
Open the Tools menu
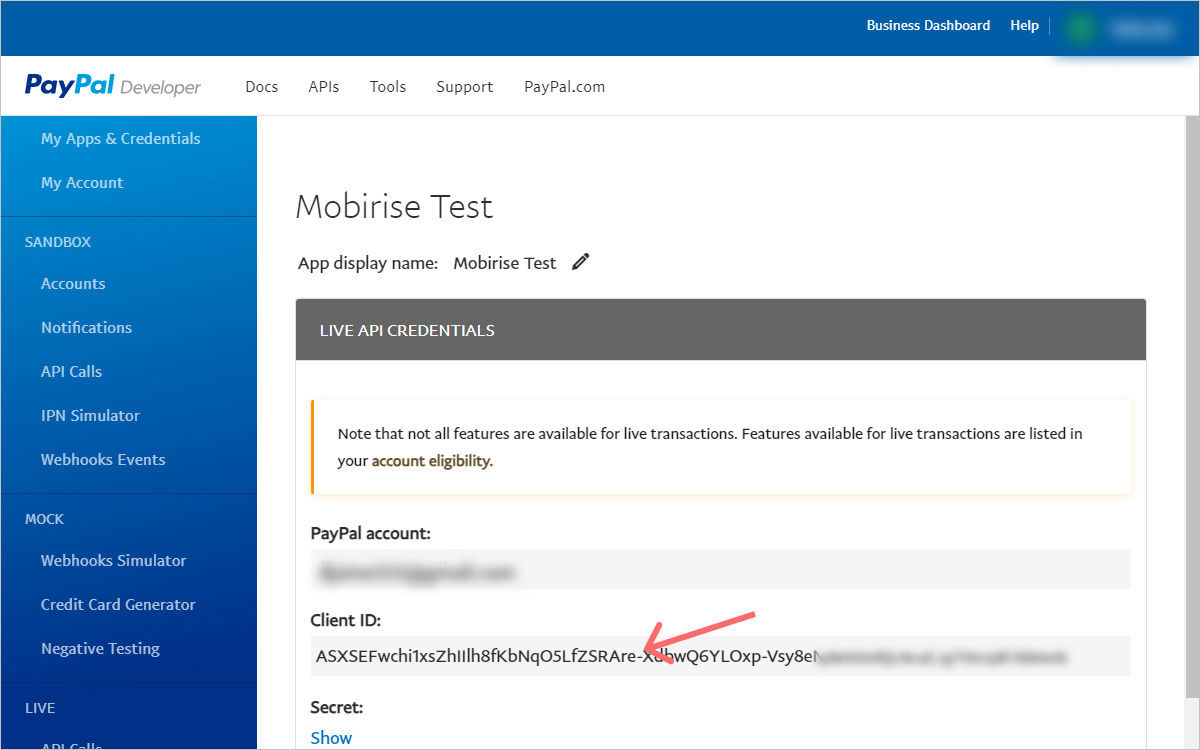click(388, 87)
